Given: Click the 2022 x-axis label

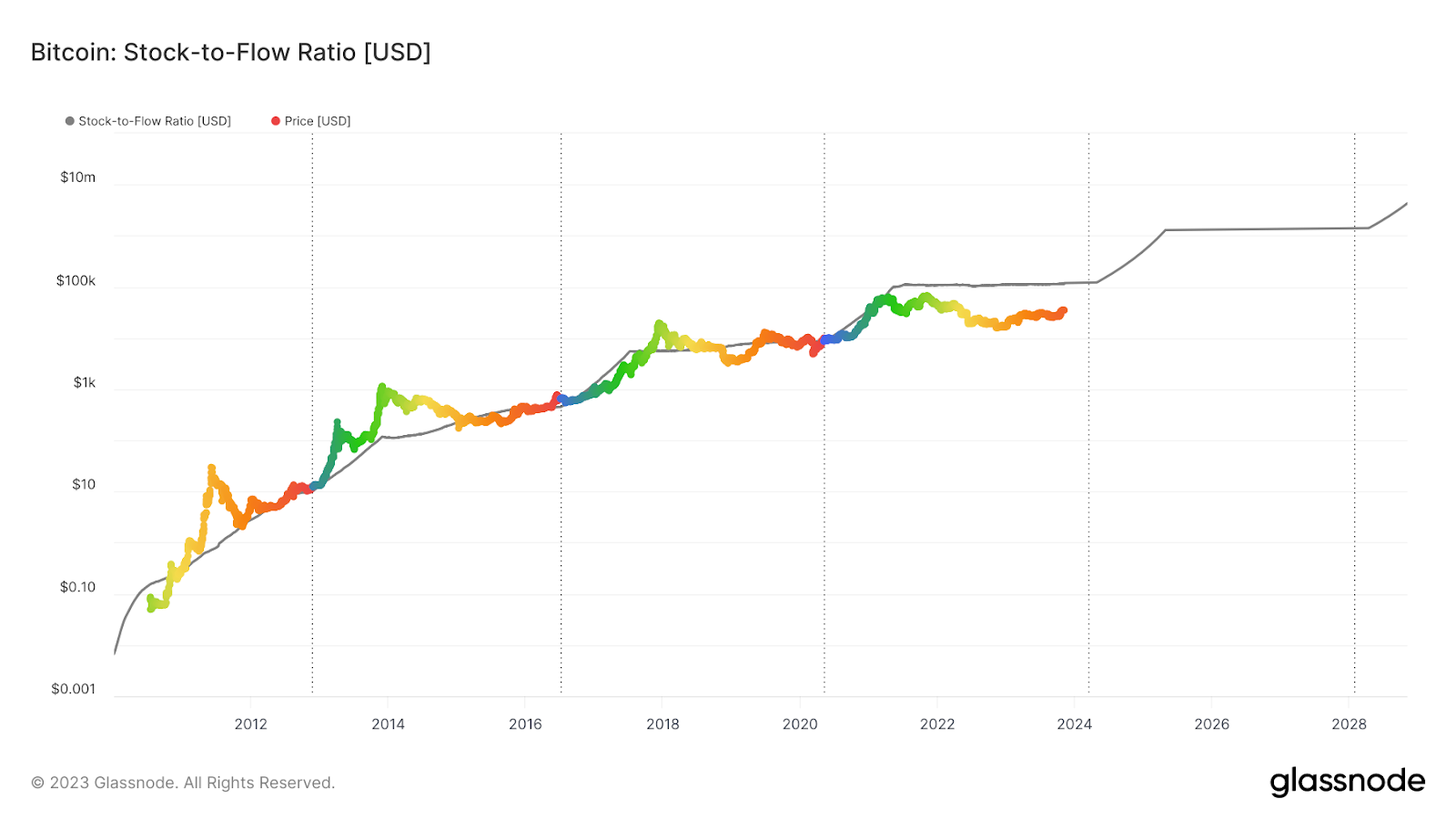Looking at the screenshot, I should 937,724.
